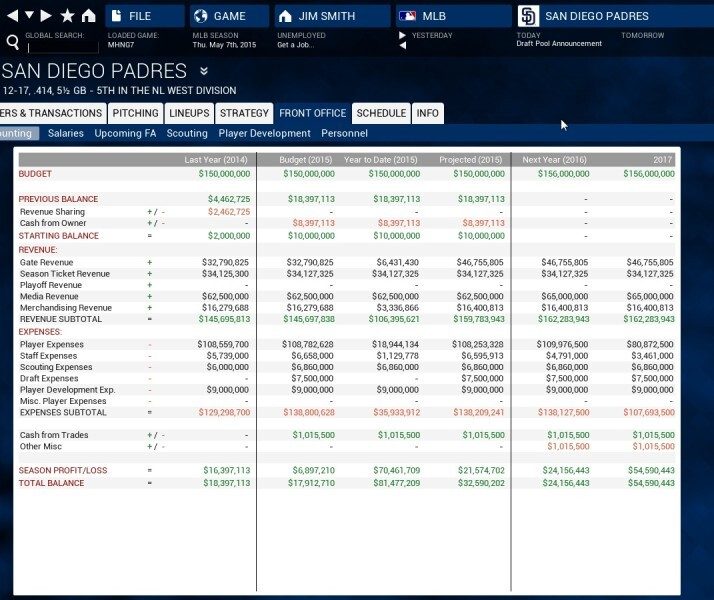Click the Gate Revenue row label
This screenshot has width=714, height=600.
pos(46,262)
